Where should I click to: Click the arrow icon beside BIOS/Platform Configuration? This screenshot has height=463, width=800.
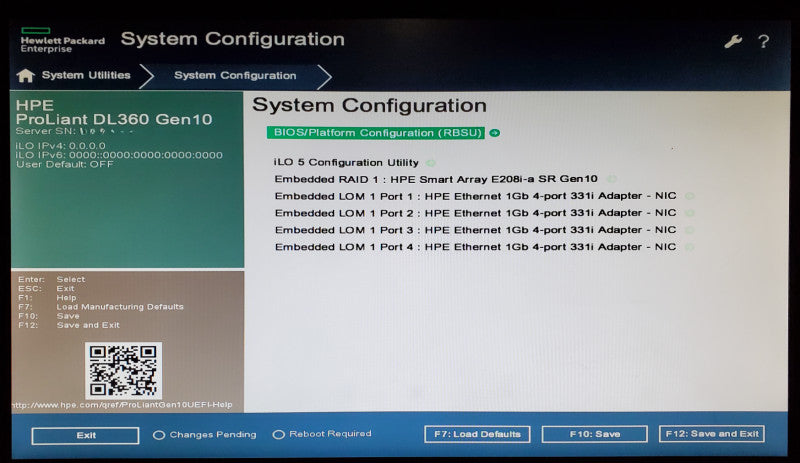[494, 133]
